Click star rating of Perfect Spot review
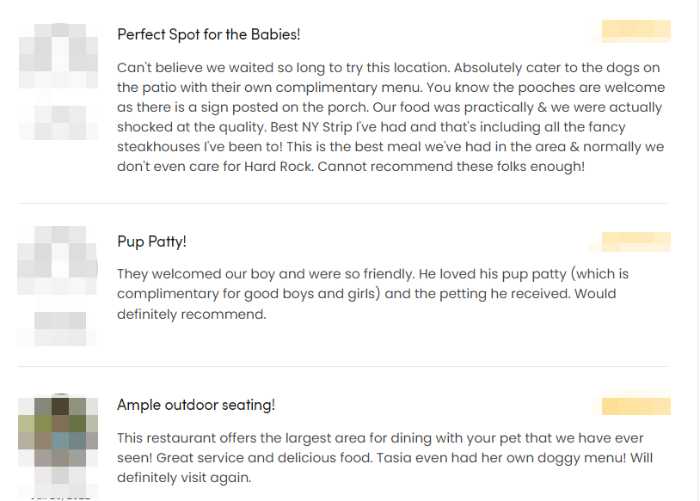 (636, 31)
